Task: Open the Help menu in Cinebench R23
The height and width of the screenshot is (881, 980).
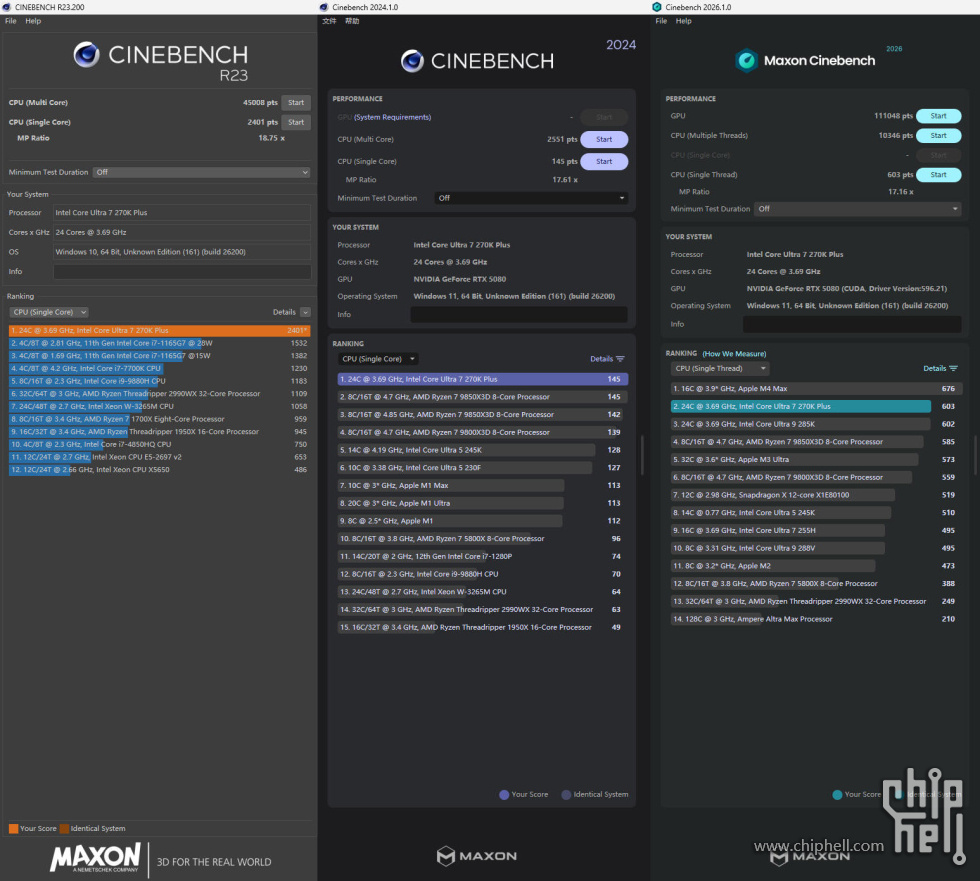Action: [33, 21]
